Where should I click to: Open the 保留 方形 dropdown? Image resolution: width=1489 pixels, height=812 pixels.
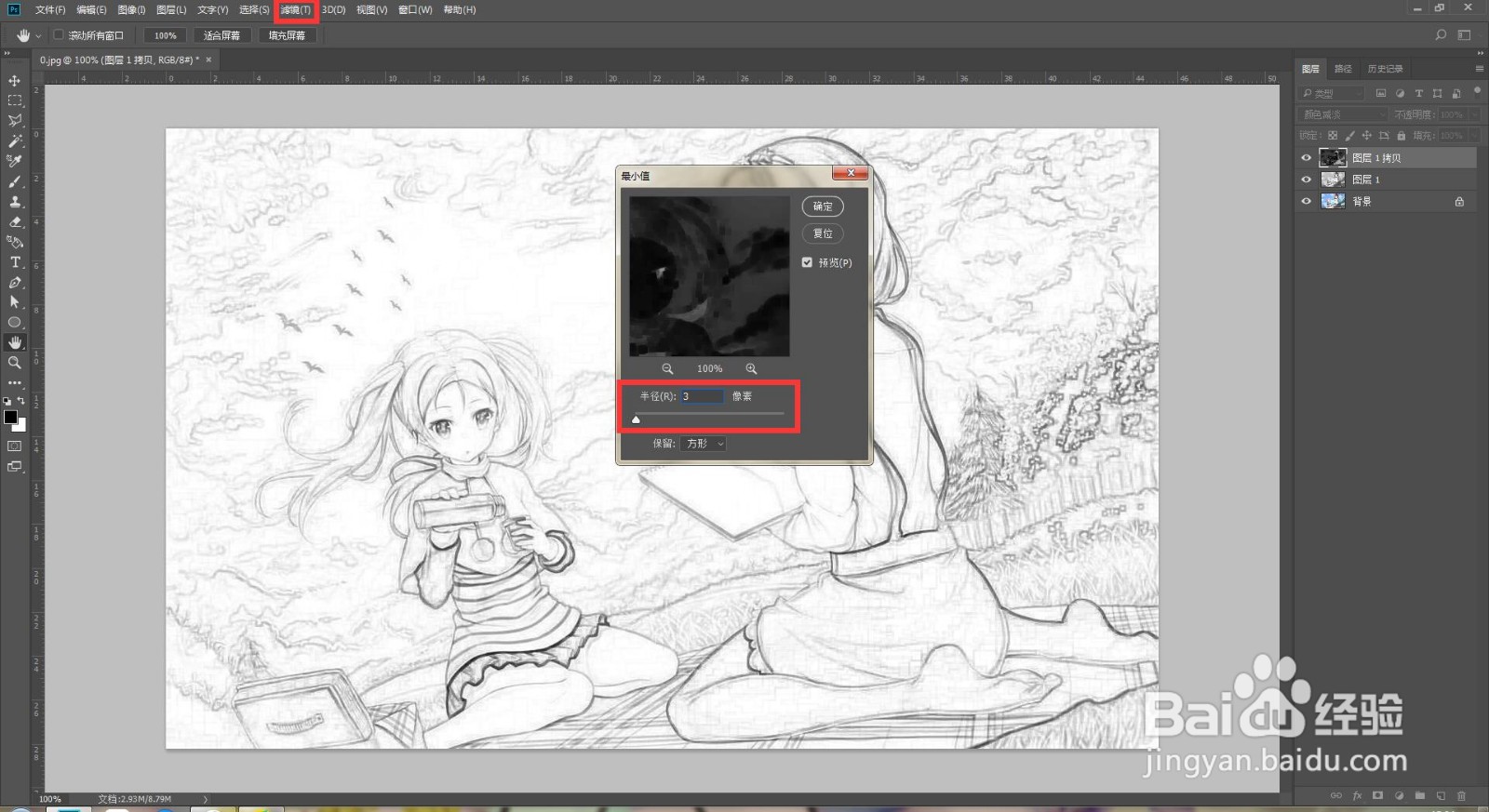[x=703, y=444]
